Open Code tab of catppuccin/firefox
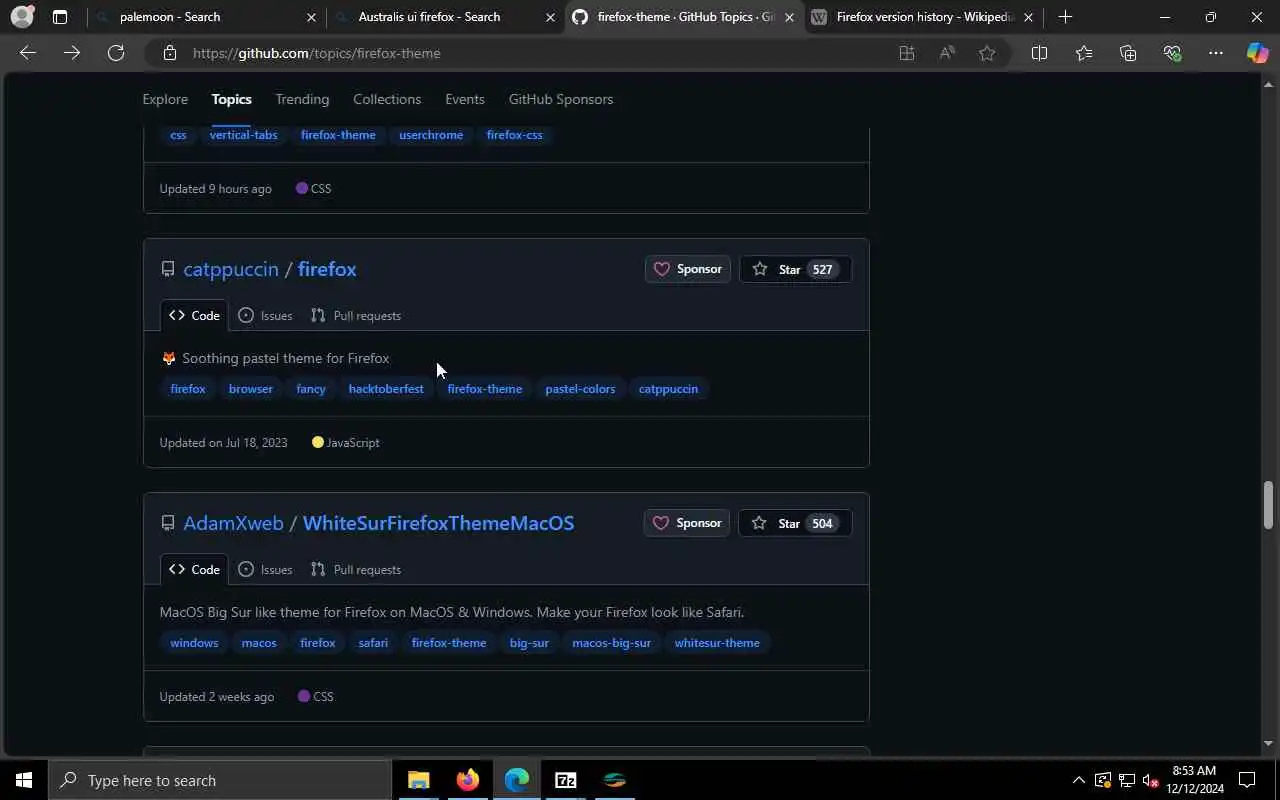Image resolution: width=1280 pixels, height=800 pixels. pos(194,315)
